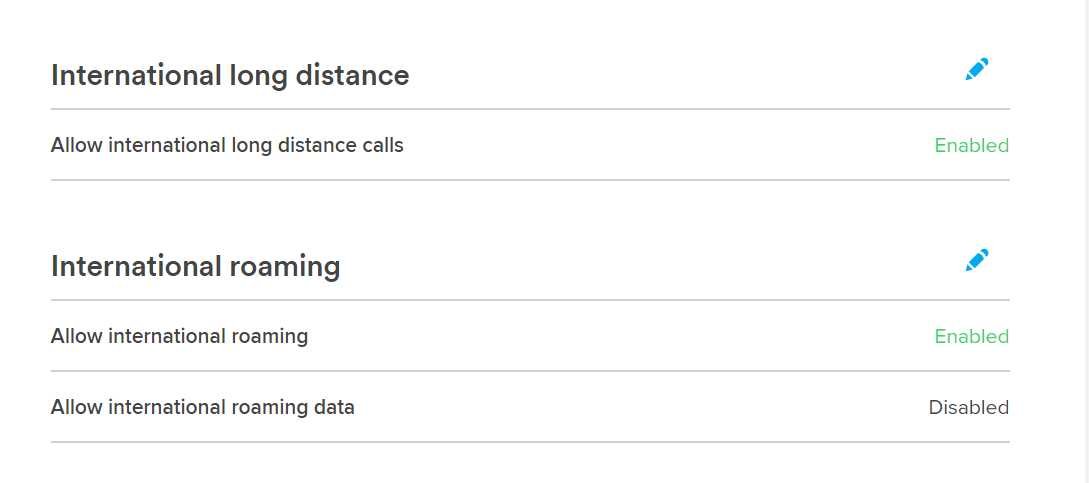Click green Enabled status for long distance calls

pos(972,145)
